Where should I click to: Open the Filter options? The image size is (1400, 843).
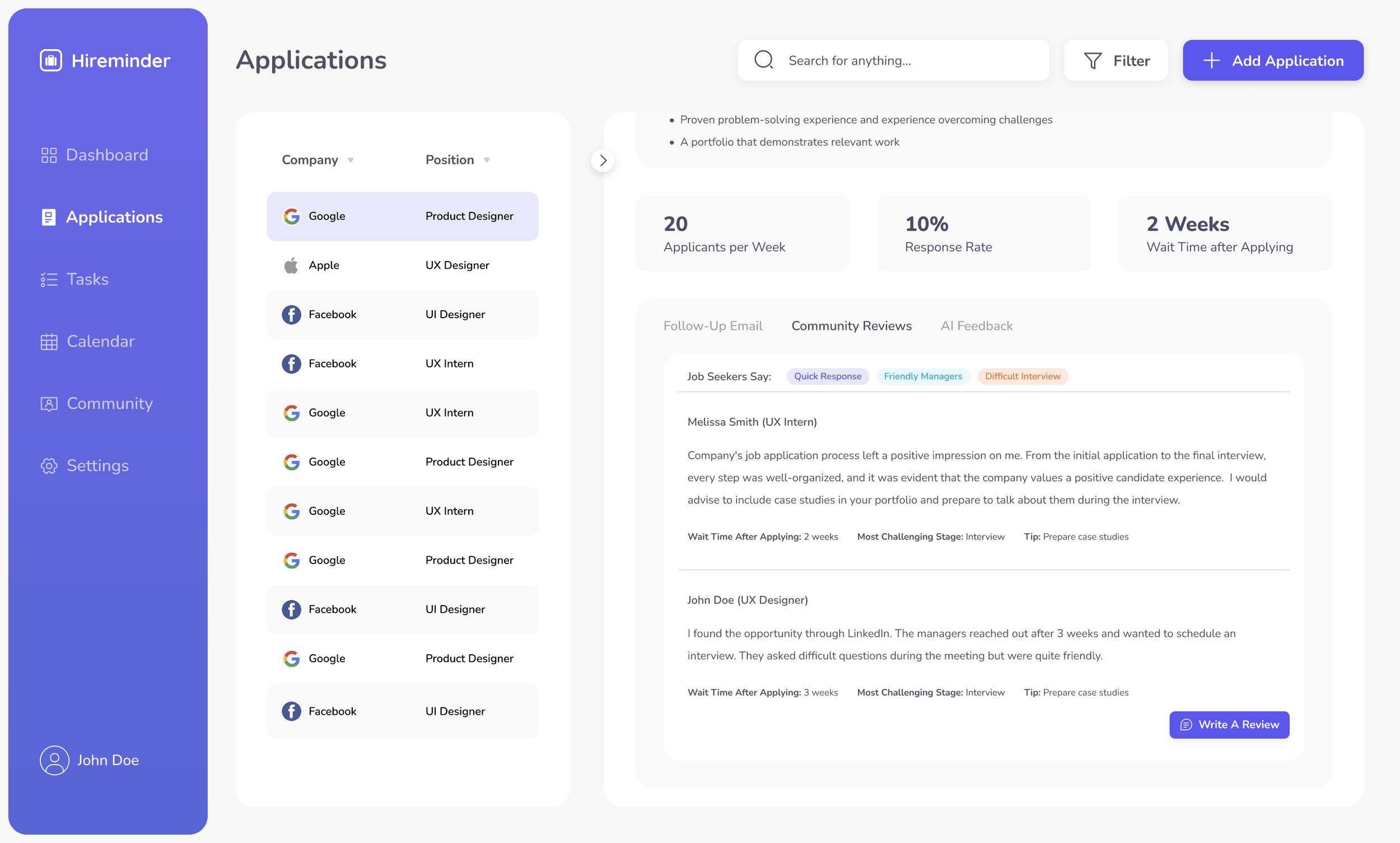[x=1116, y=60]
